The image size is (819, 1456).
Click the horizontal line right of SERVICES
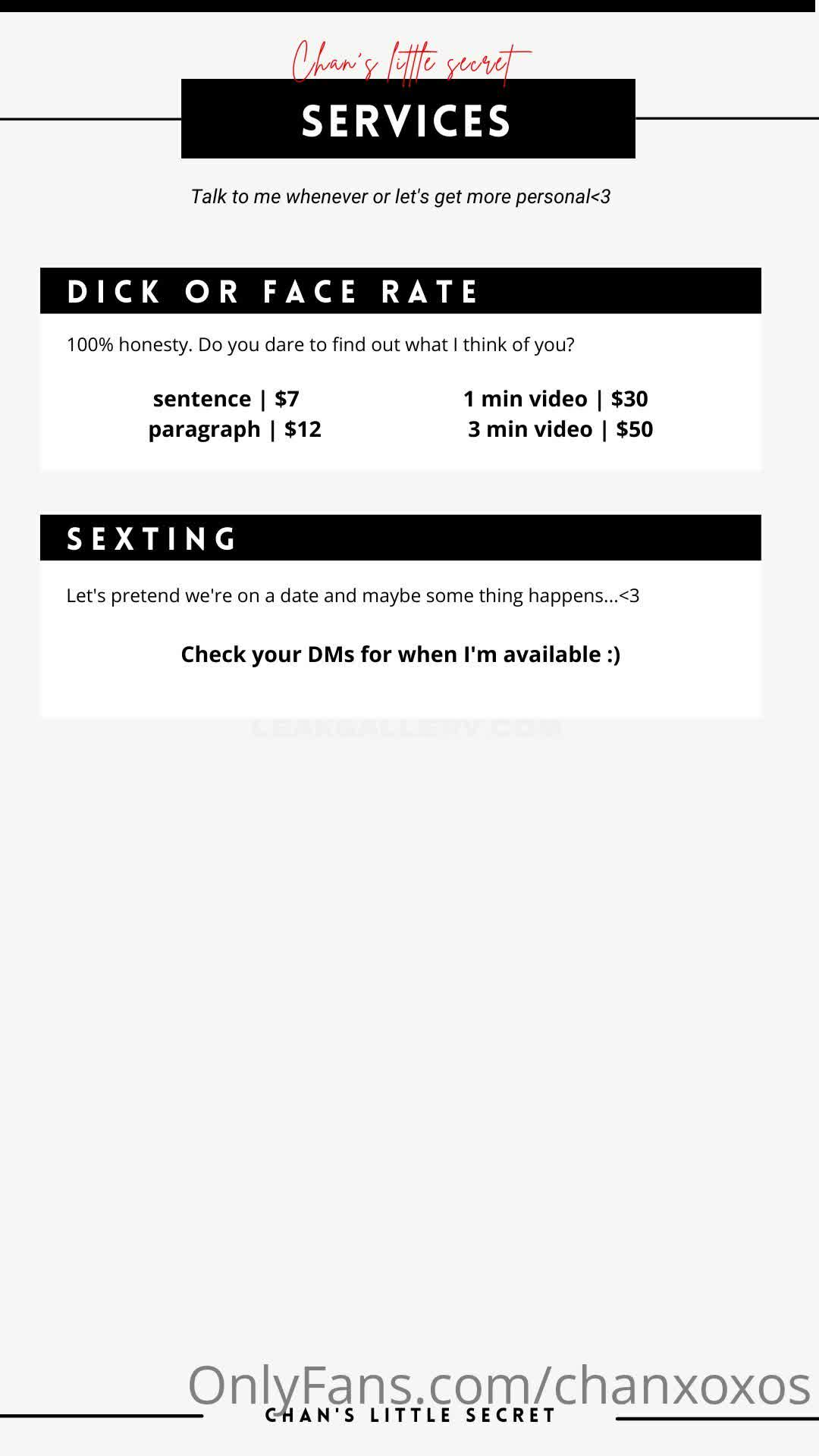pos(726,118)
